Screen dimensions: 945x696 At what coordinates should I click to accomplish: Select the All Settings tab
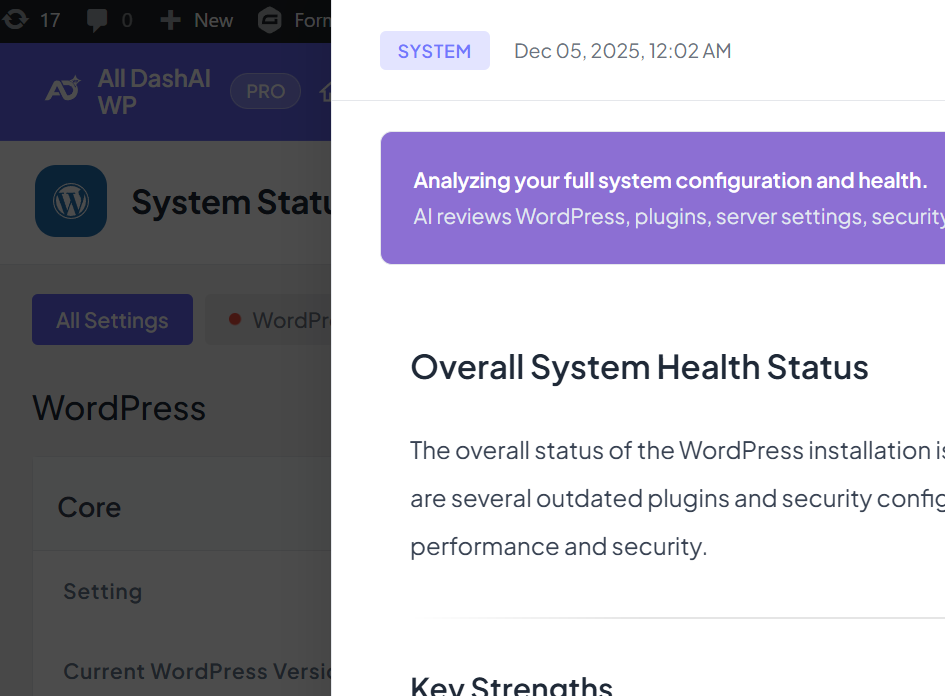coord(112,320)
